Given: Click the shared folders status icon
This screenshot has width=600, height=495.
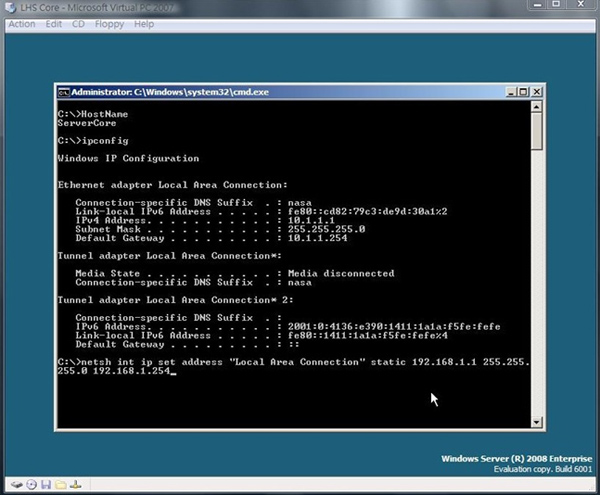Looking at the screenshot, I should (60, 485).
